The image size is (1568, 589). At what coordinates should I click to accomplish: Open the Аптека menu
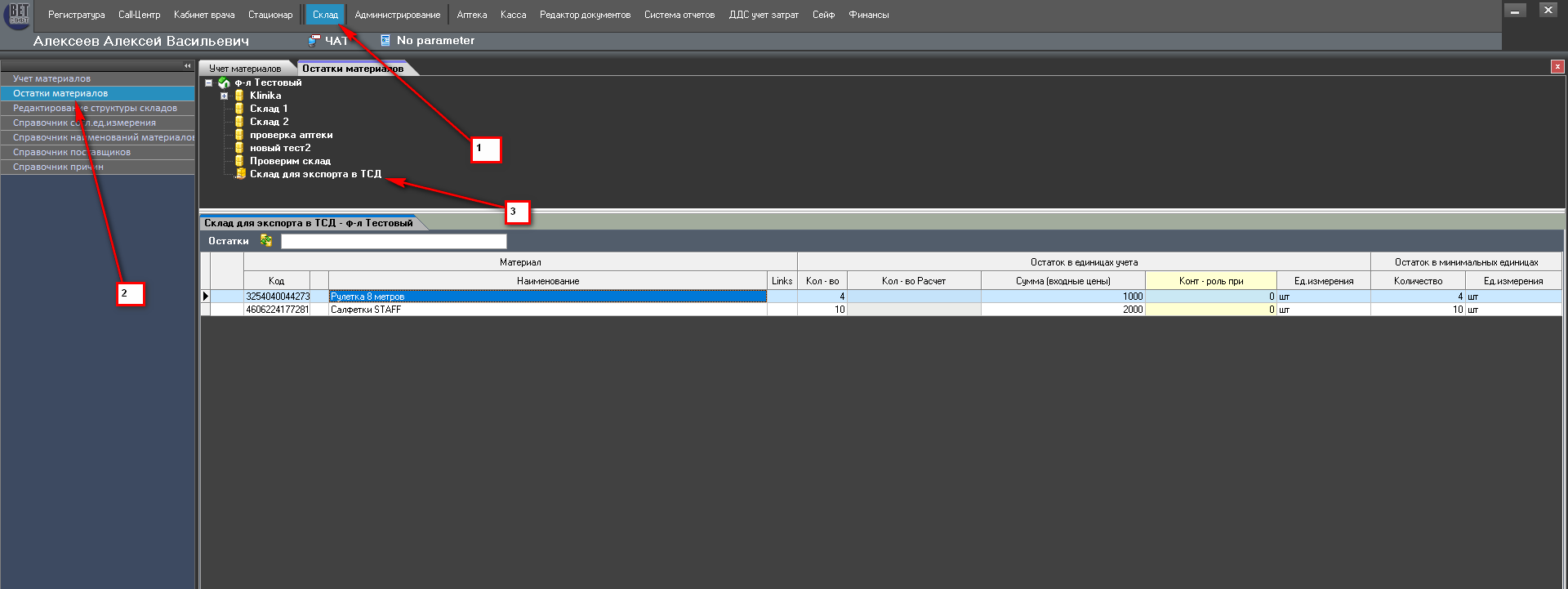click(471, 15)
